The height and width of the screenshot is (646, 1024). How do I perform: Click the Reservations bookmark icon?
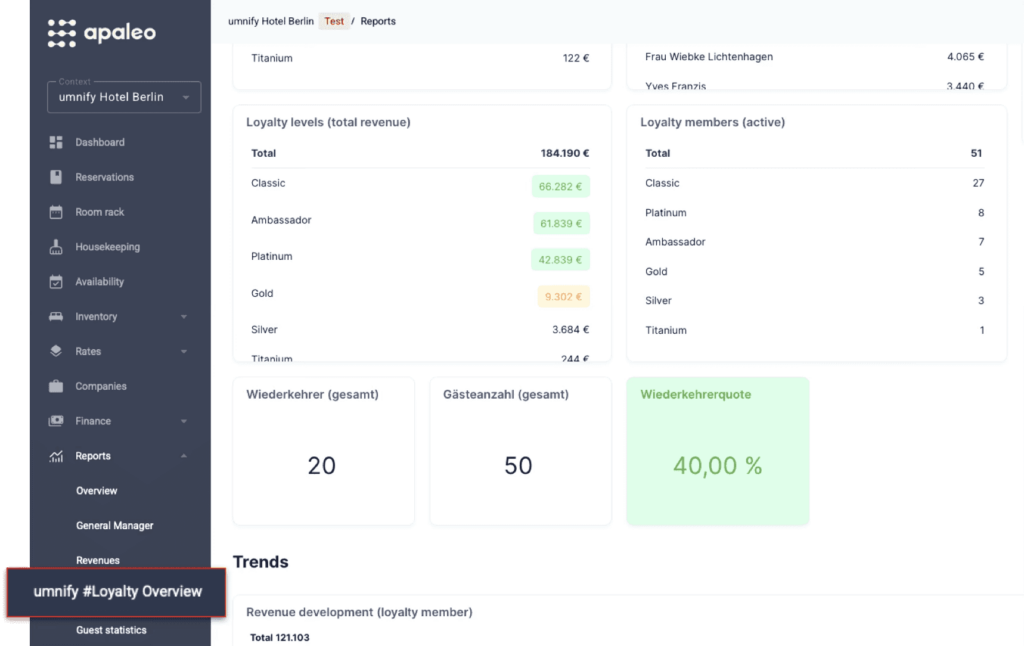tap(56, 177)
